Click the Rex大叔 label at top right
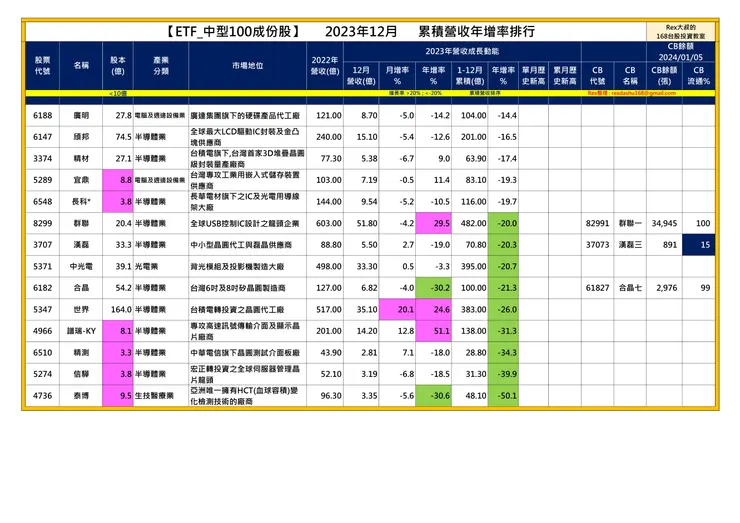Screen dimensions: 740x523 coord(681,31)
